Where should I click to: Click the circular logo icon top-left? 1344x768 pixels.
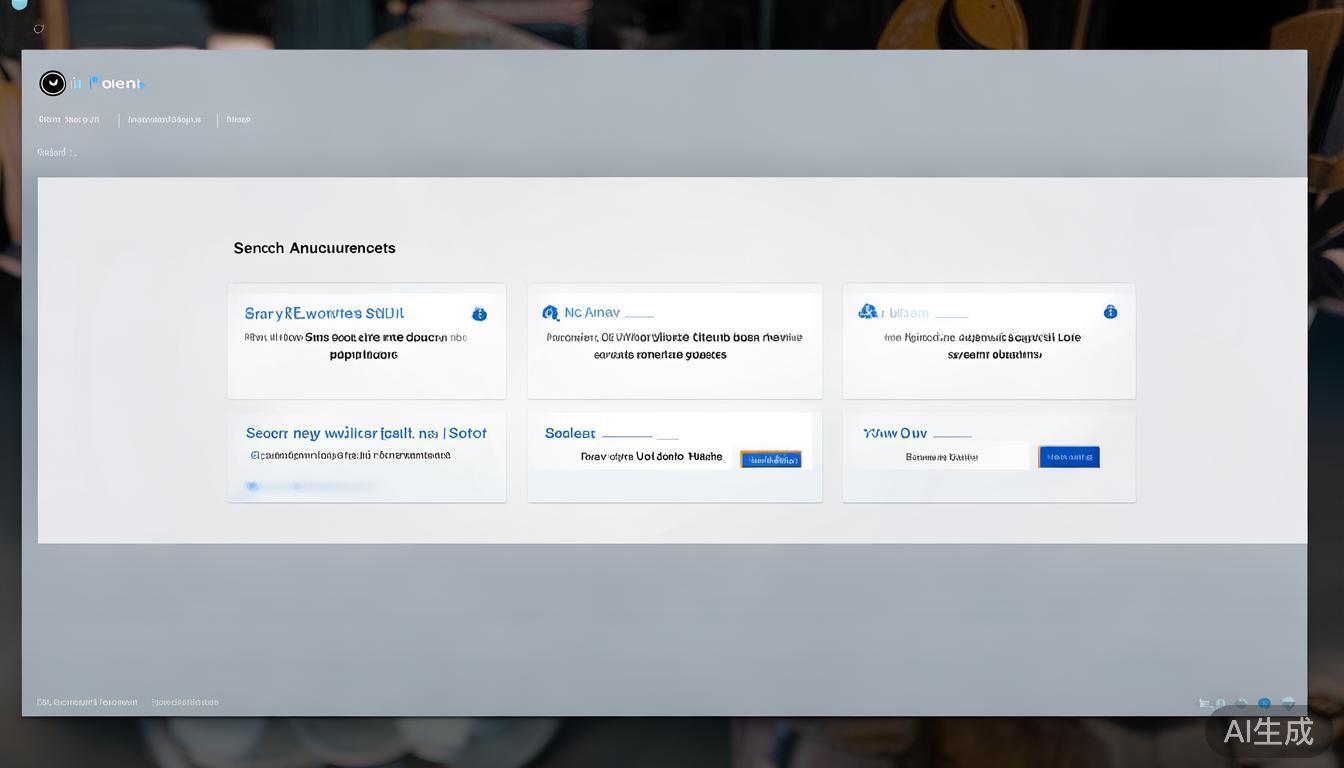click(52, 83)
